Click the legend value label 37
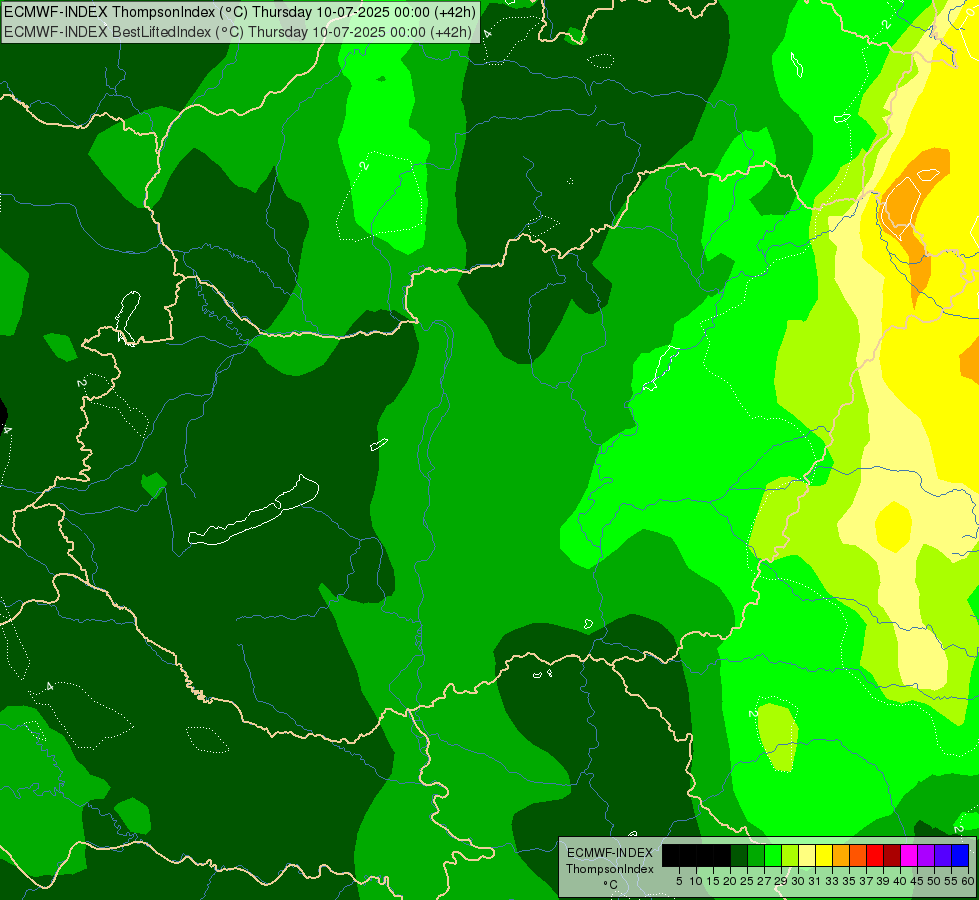The width and height of the screenshot is (979, 900). pyautogui.click(x=867, y=881)
